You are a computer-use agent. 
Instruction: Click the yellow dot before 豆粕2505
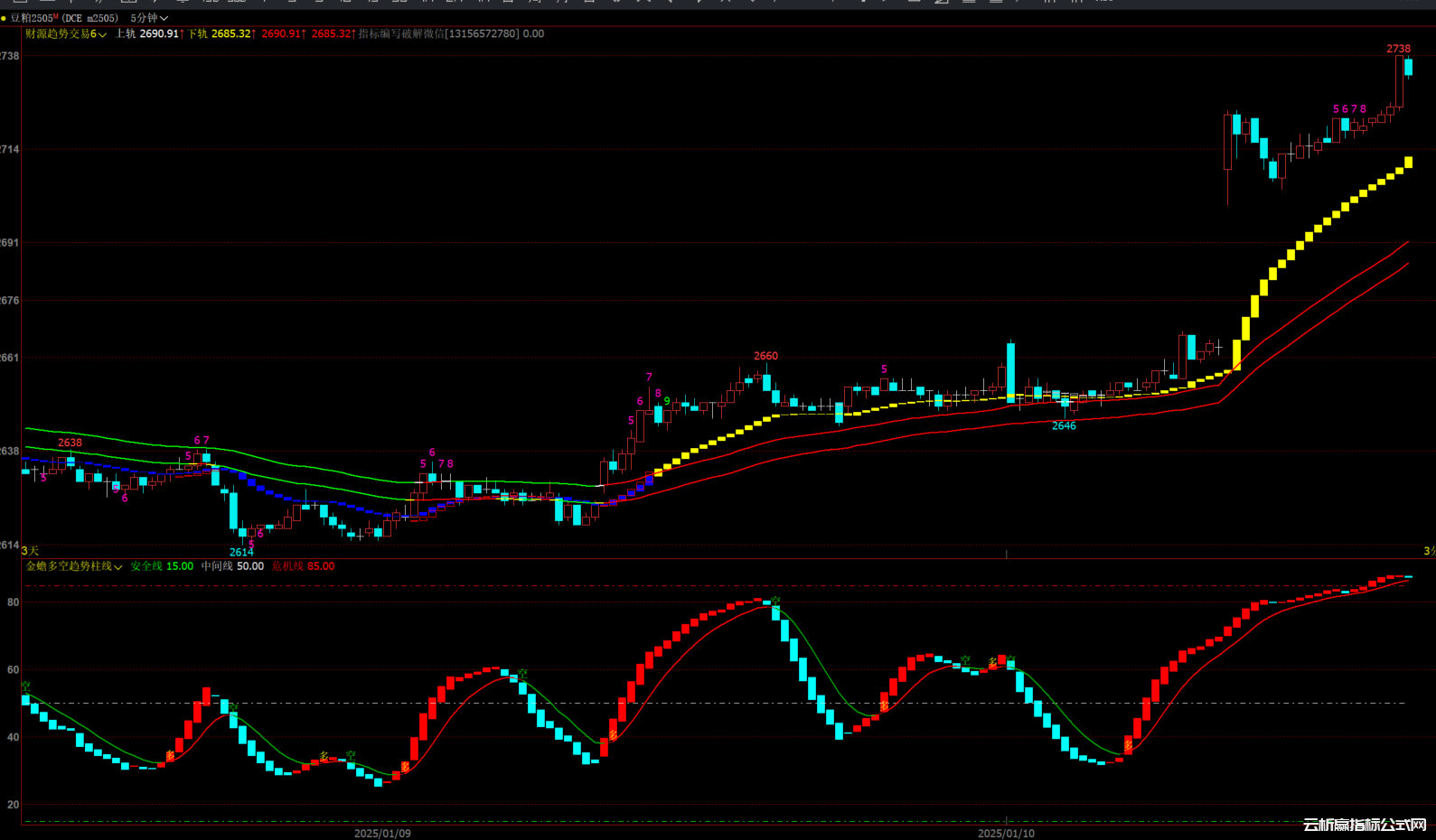pos(4,18)
